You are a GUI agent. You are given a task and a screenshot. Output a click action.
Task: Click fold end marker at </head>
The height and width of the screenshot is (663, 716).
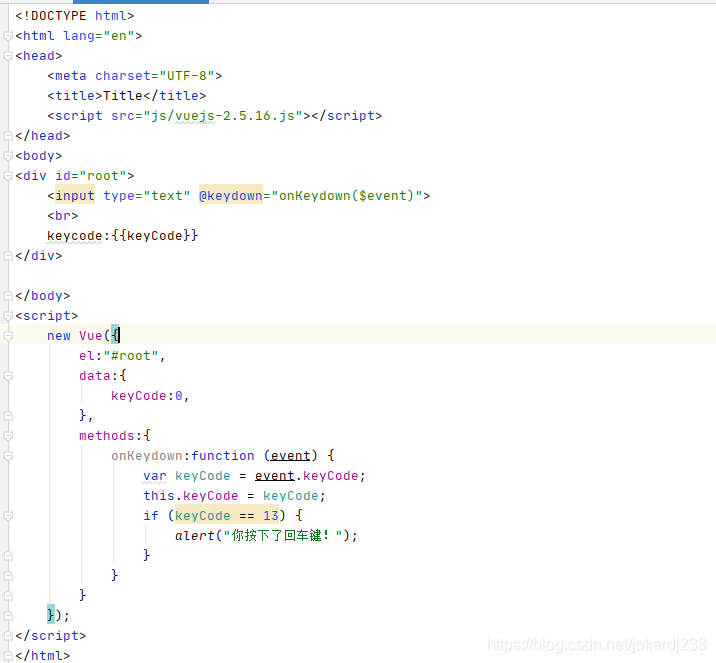(x=8, y=136)
